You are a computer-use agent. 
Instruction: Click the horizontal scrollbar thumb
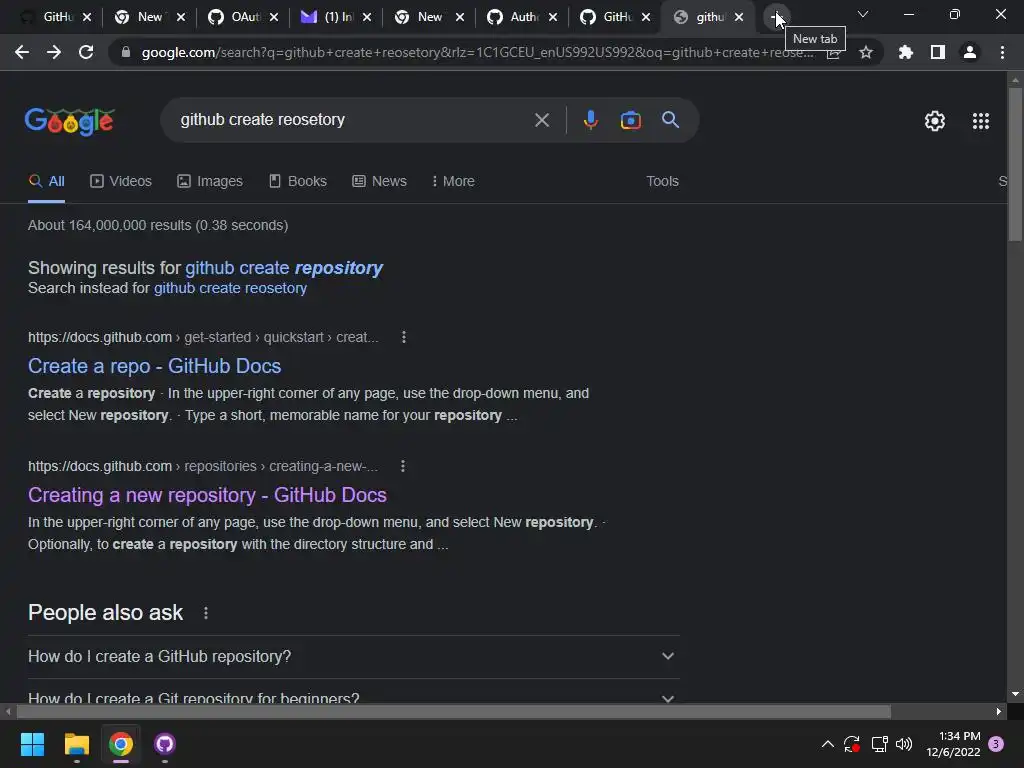(454, 711)
